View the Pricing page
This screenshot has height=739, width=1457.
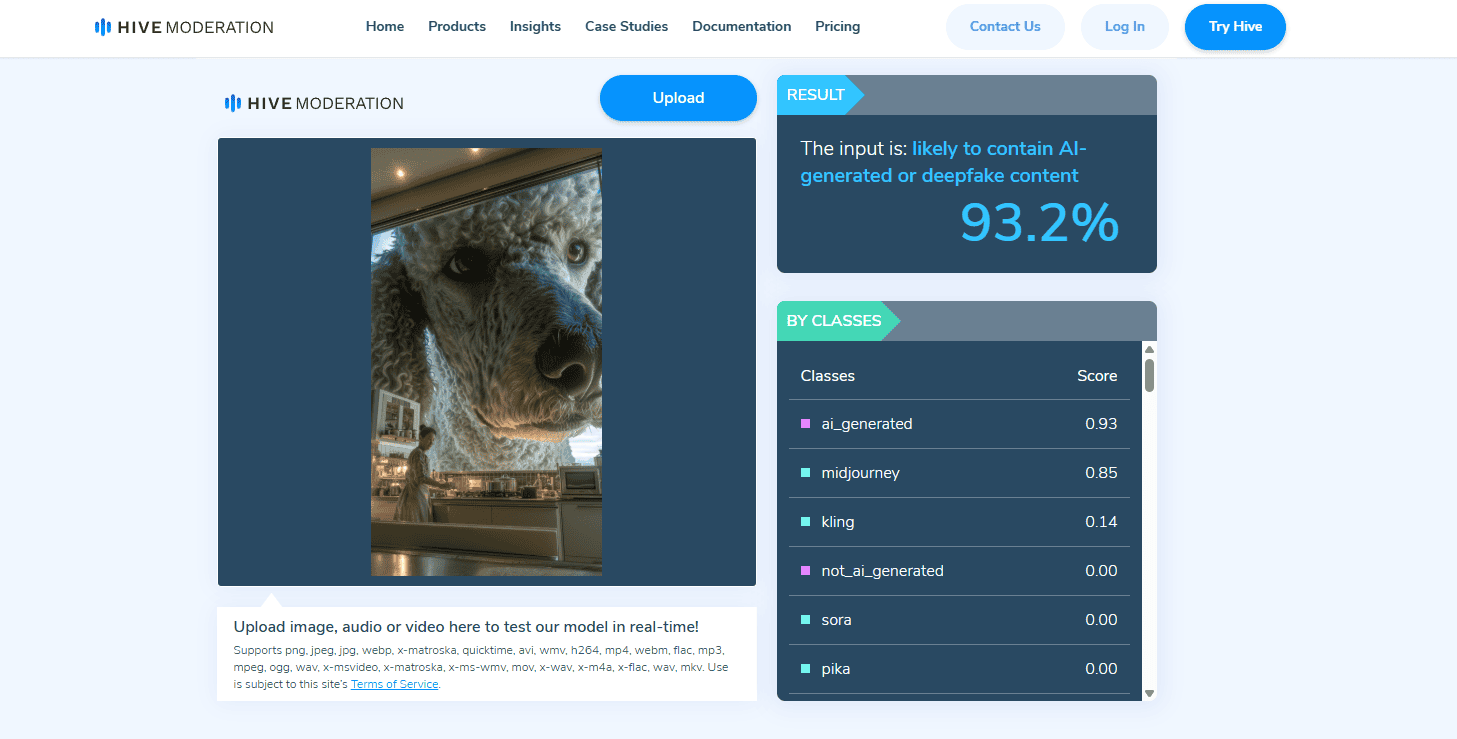coord(837,27)
